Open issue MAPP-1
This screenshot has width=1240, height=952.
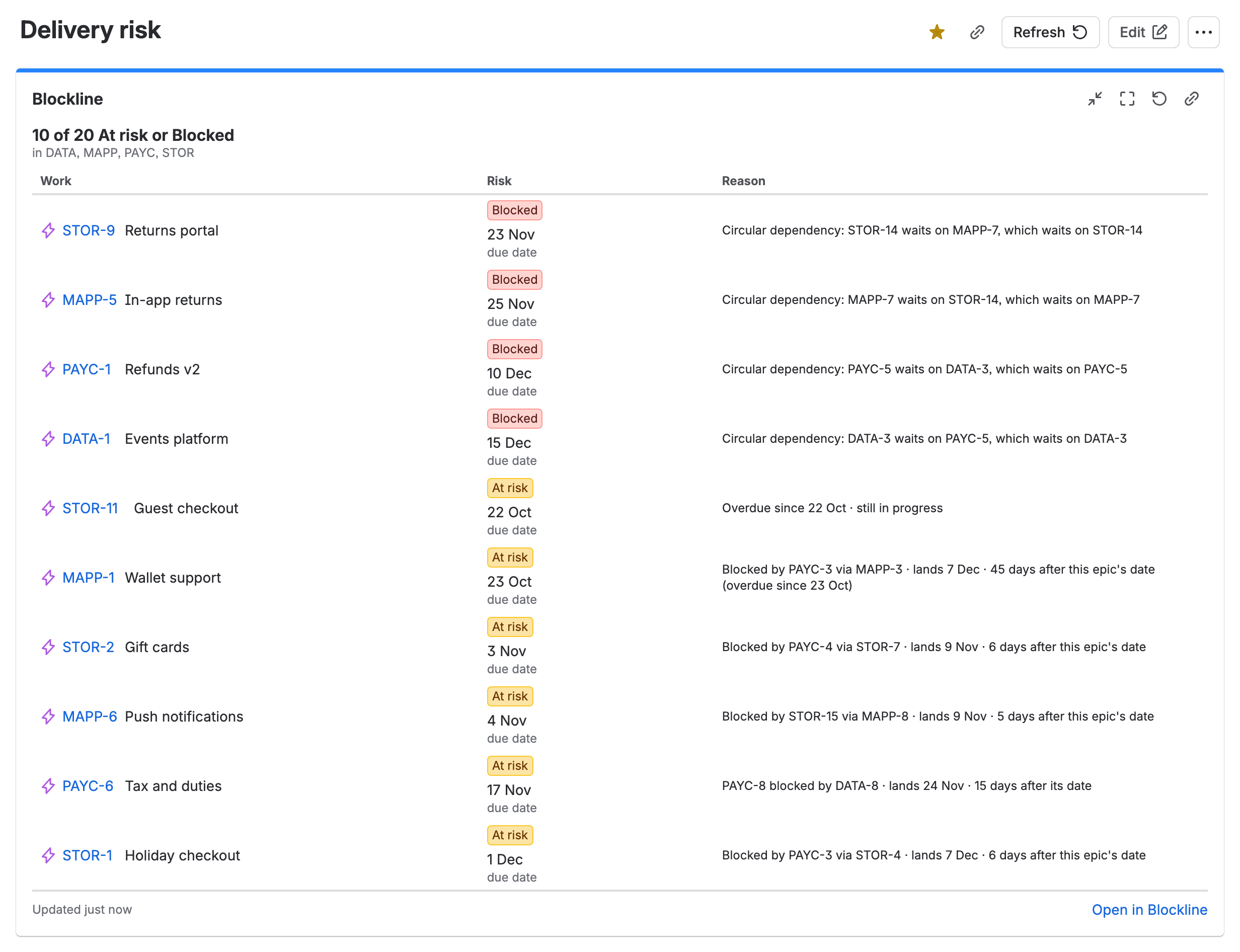pos(89,578)
